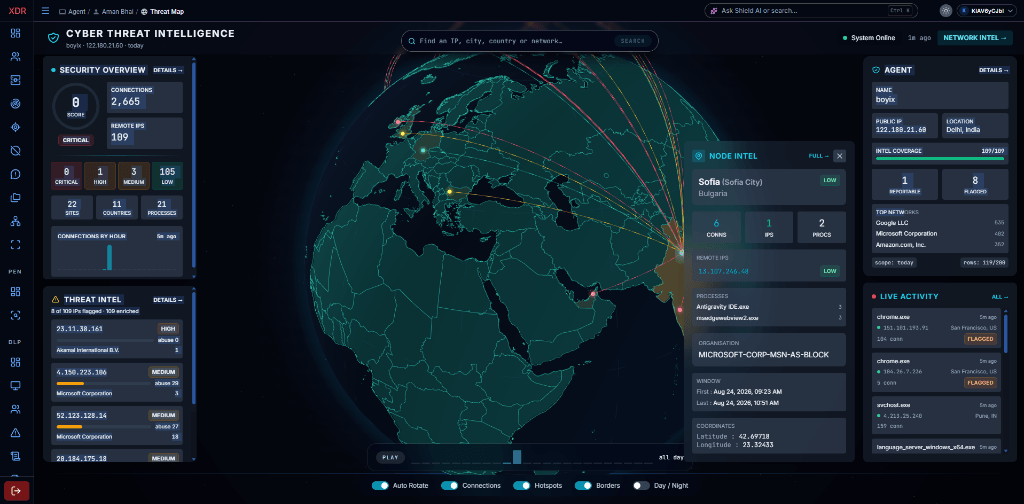Toggle the Hotspots switch
The height and width of the screenshot is (504, 1024).
point(522,486)
